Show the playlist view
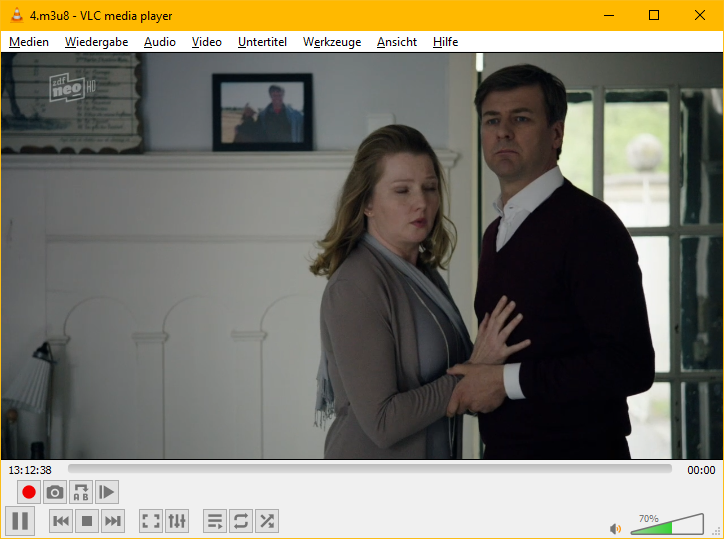The width and height of the screenshot is (724, 539). tap(215, 521)
